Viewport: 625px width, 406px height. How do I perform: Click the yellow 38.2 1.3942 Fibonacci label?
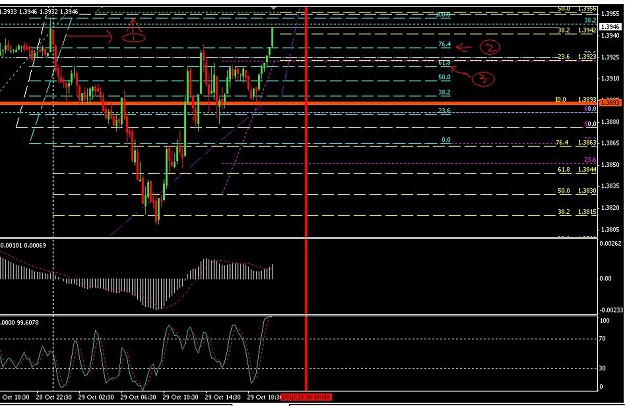click(577, 30)
